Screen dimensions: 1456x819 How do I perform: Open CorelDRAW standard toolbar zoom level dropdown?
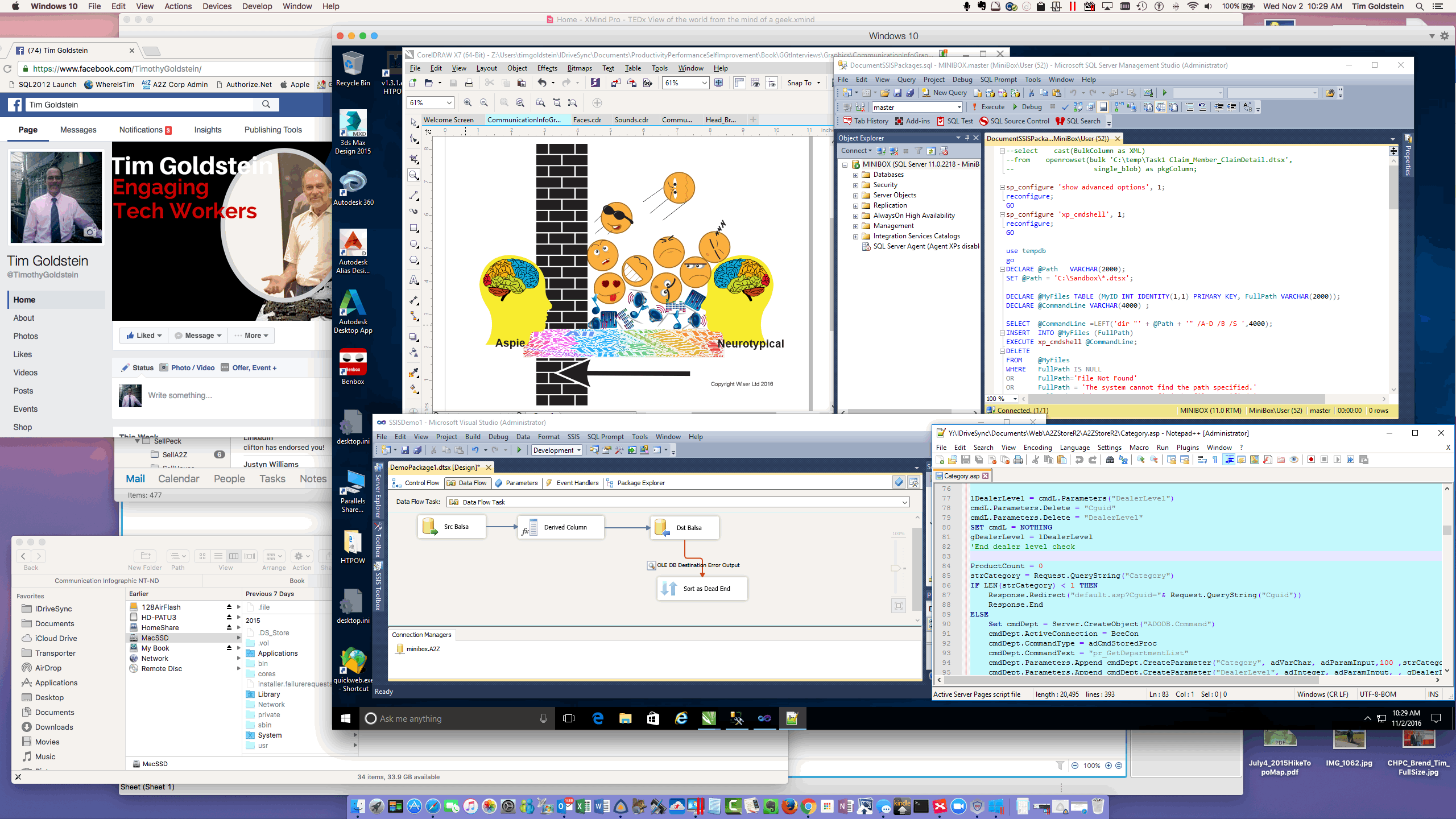tap(704, 83)
